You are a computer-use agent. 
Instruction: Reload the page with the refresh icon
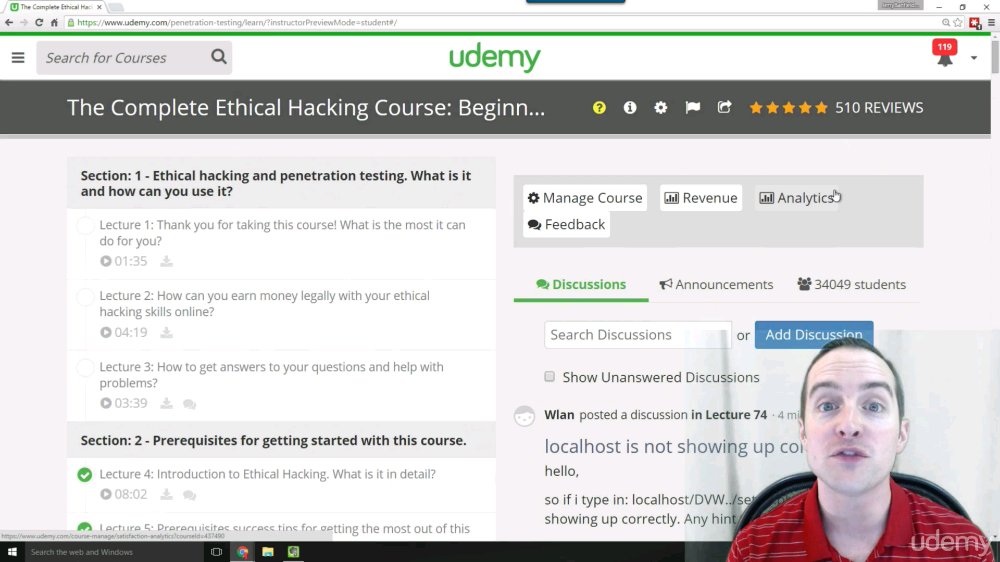(x=39, y=22)
